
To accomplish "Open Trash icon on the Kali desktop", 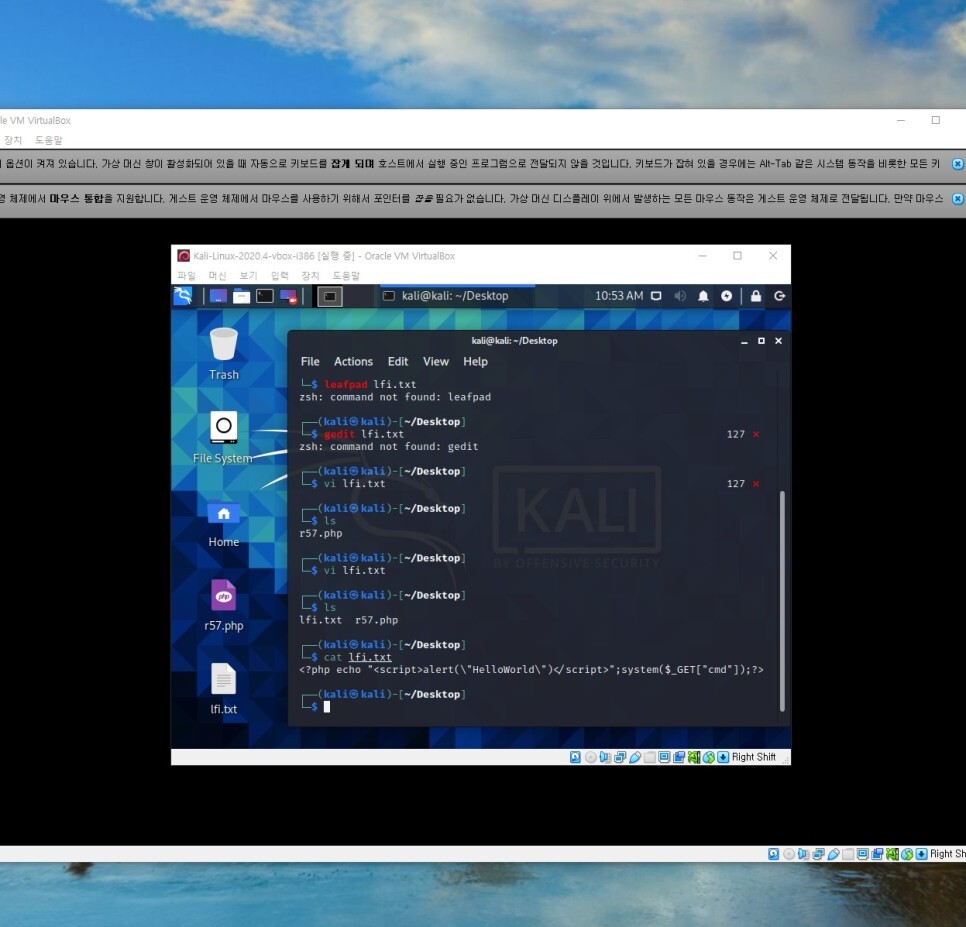I will pyautogui.click(x=224, y=354).
